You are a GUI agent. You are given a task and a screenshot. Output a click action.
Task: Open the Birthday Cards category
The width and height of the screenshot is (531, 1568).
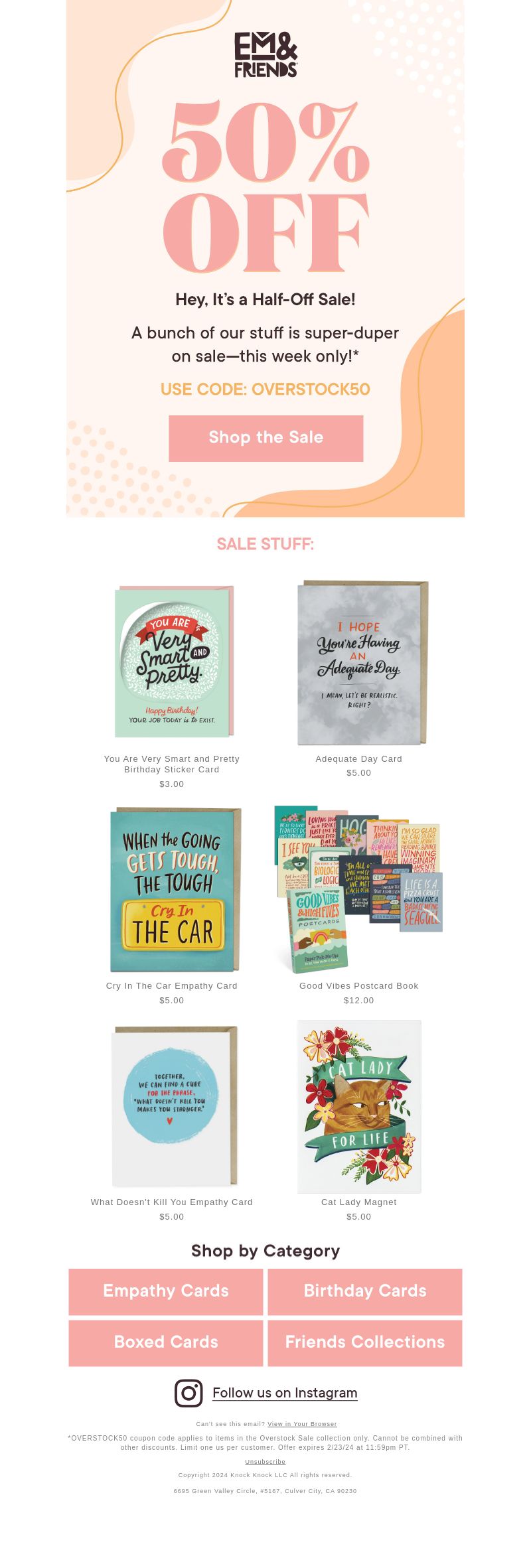(365, 1291)
